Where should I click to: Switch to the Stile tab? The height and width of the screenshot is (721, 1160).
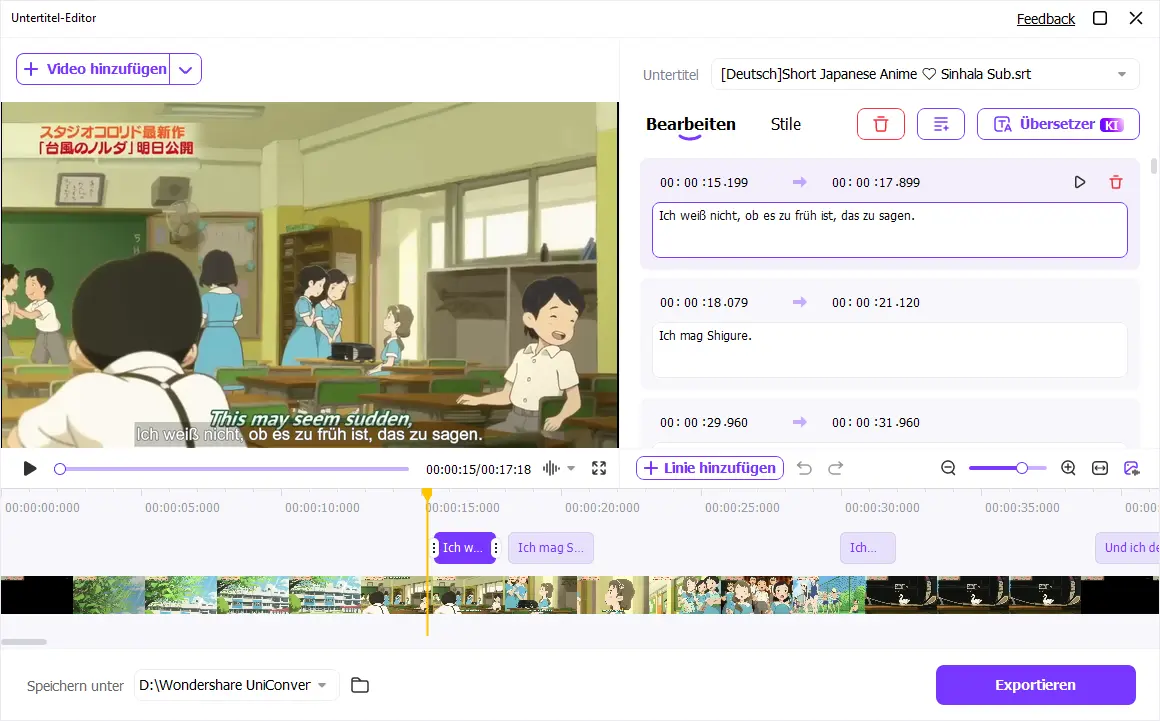click(x=786, y=124)
